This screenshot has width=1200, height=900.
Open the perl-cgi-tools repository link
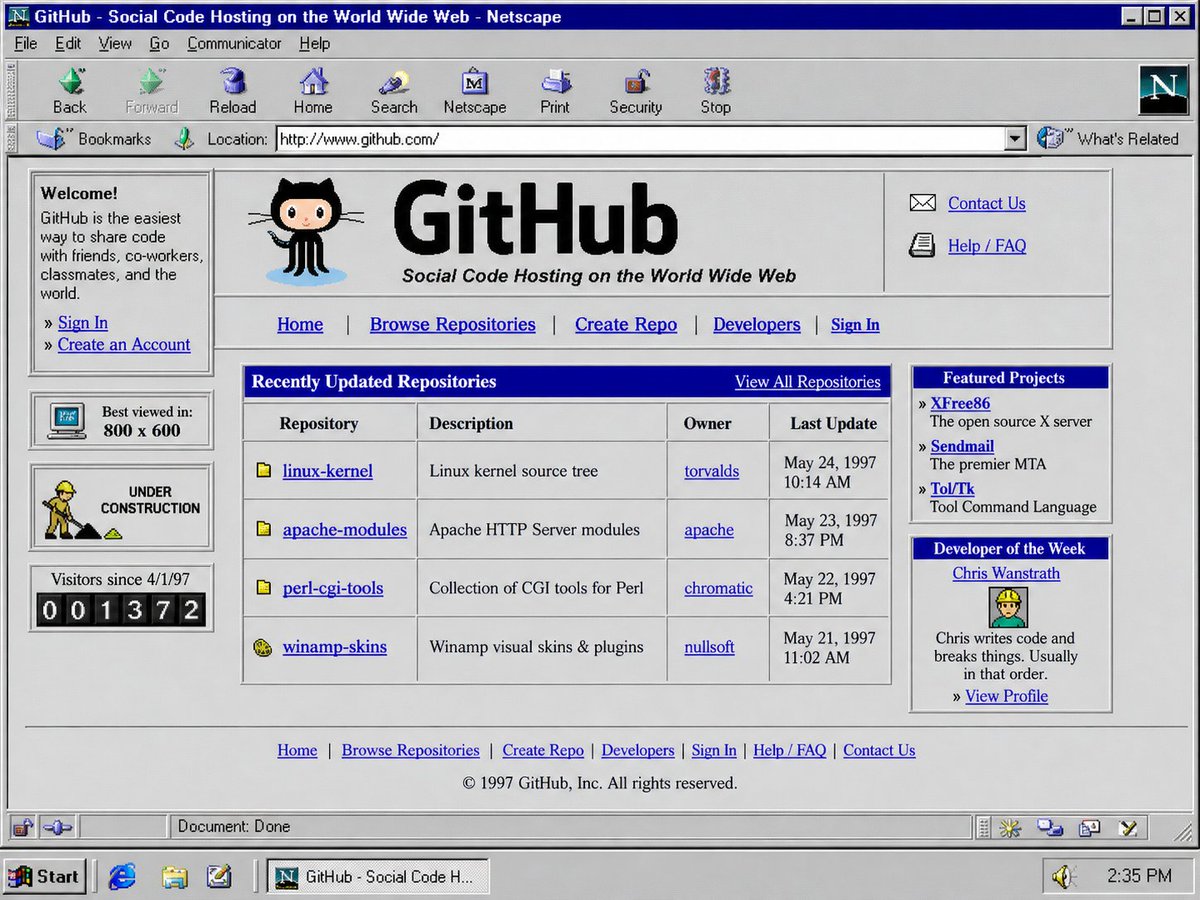pos(333,588)
